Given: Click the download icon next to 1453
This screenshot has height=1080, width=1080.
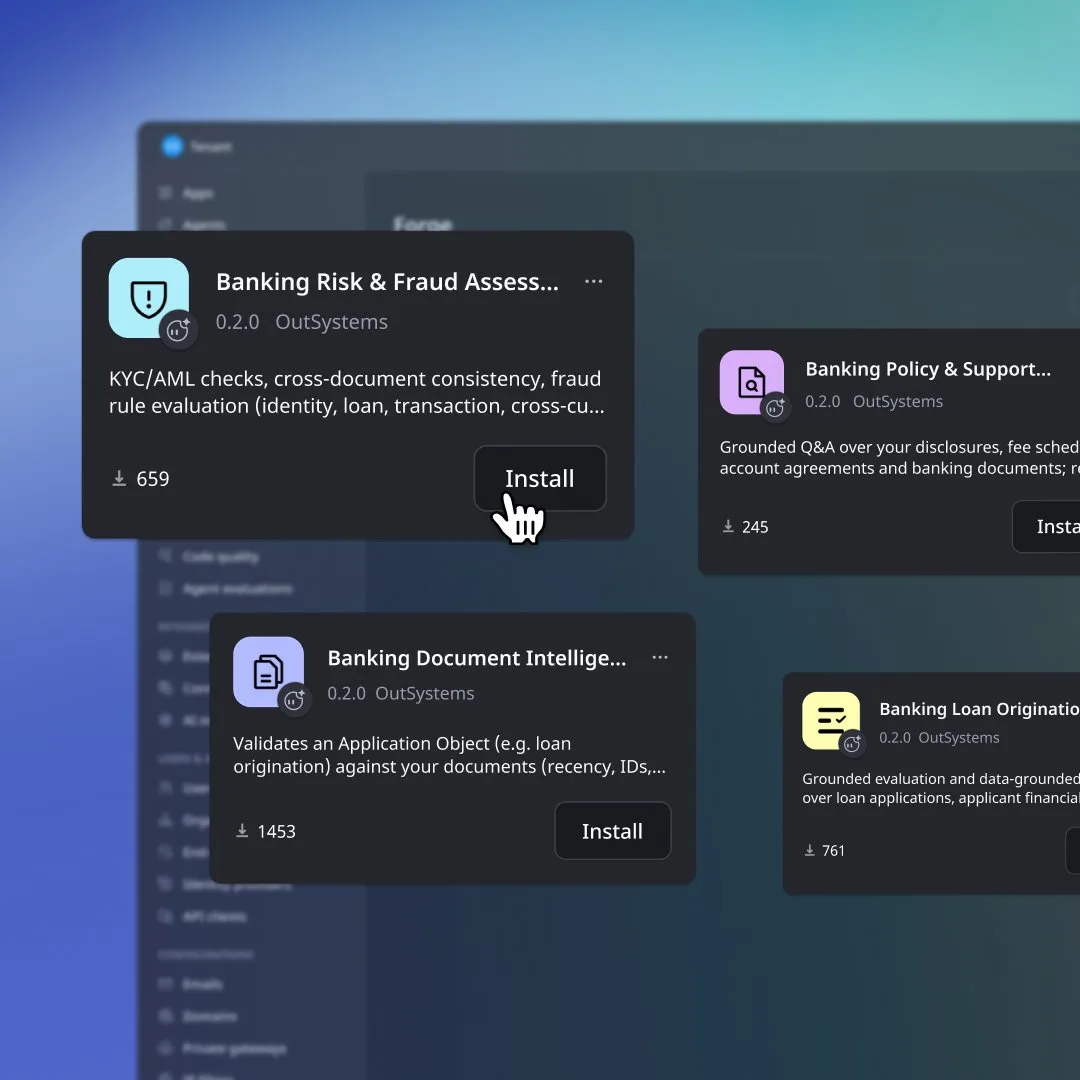Looking at the screenshot, I should pos(242,831).
